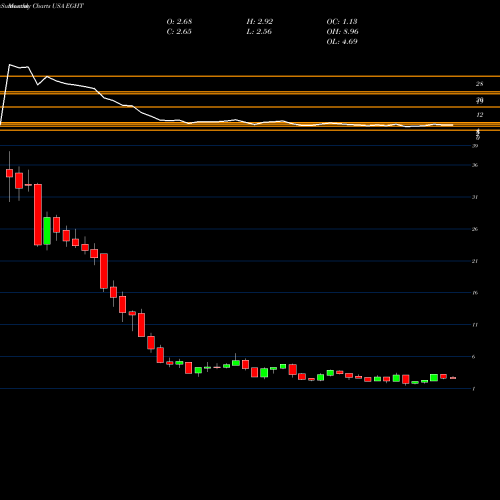
Task: Click the '28' label on upper chart axis
Action: [x=479, y=84]
